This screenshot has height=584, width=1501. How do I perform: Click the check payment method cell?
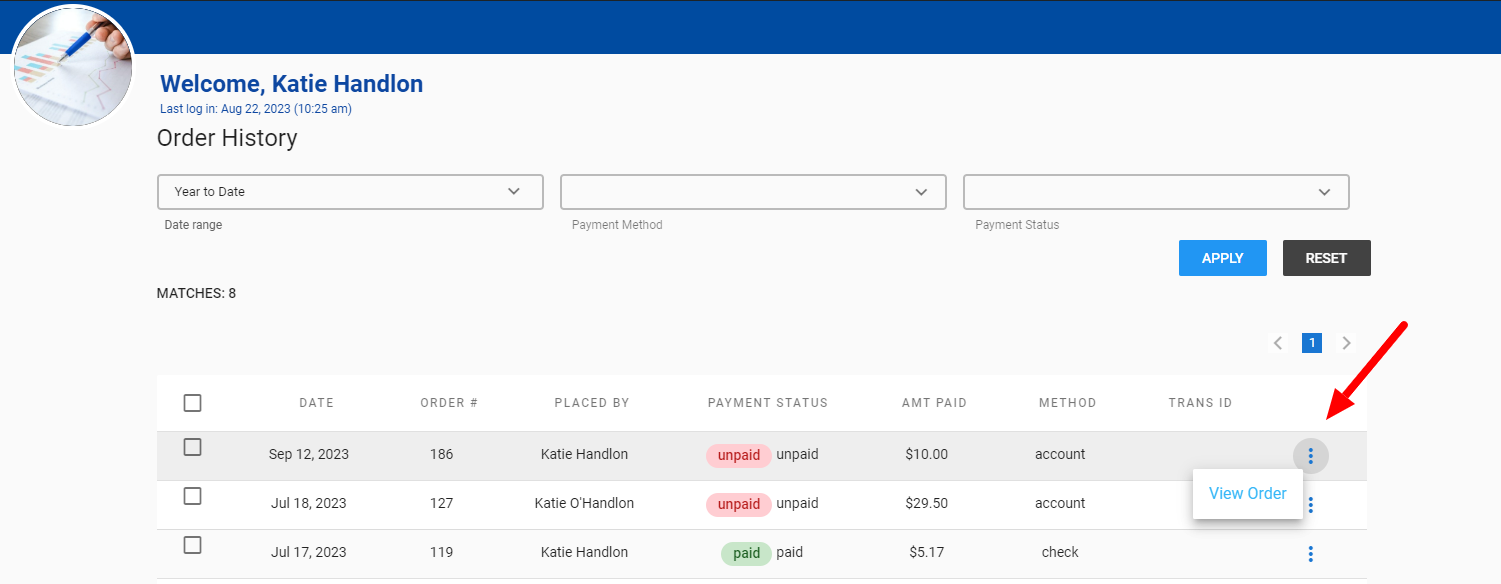[1060, 552]
